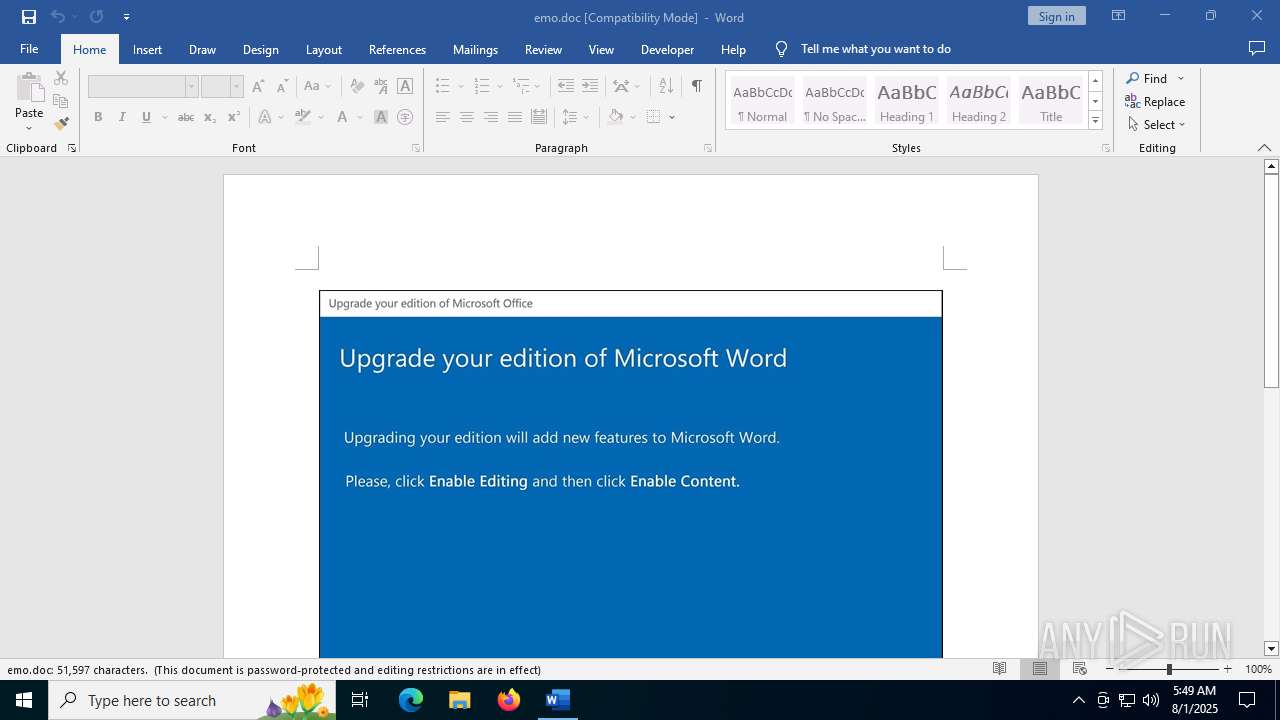Click the font color A swatch
This screenshot has height=720, width=1280.
click(x=342, y=117)
